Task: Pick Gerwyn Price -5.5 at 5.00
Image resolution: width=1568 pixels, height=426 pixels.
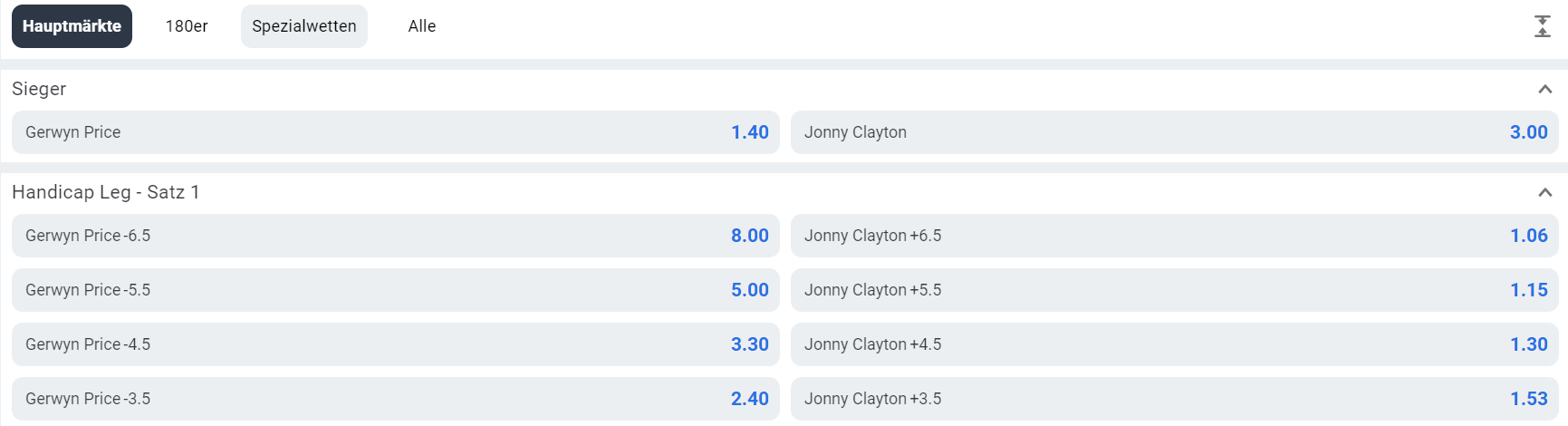Action: click(x=396, y=290)
